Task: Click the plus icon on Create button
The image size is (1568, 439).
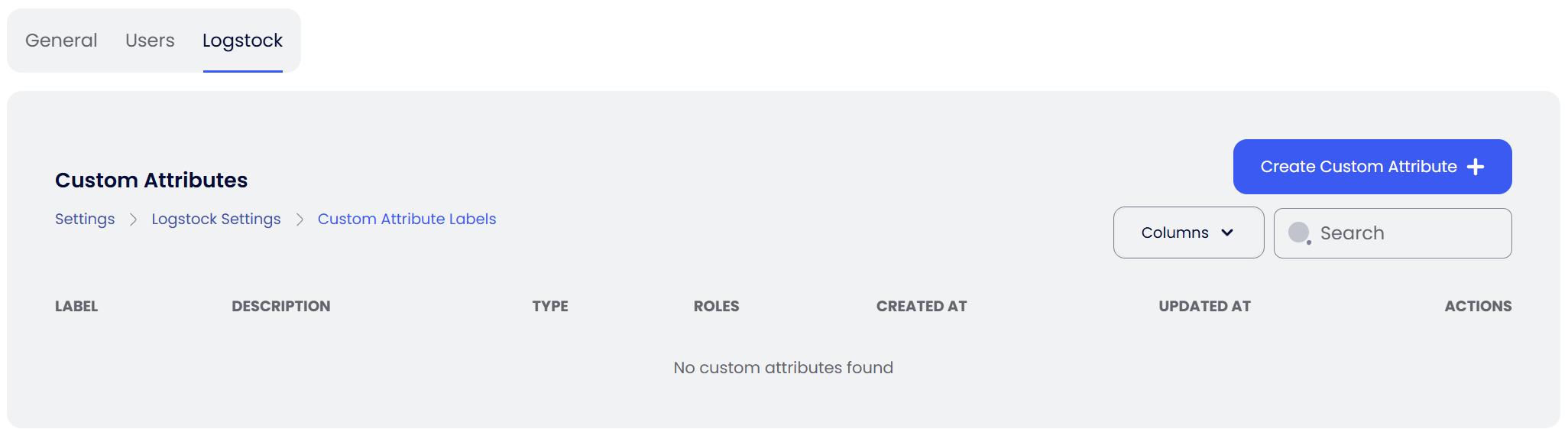Action: point(1476,167)
